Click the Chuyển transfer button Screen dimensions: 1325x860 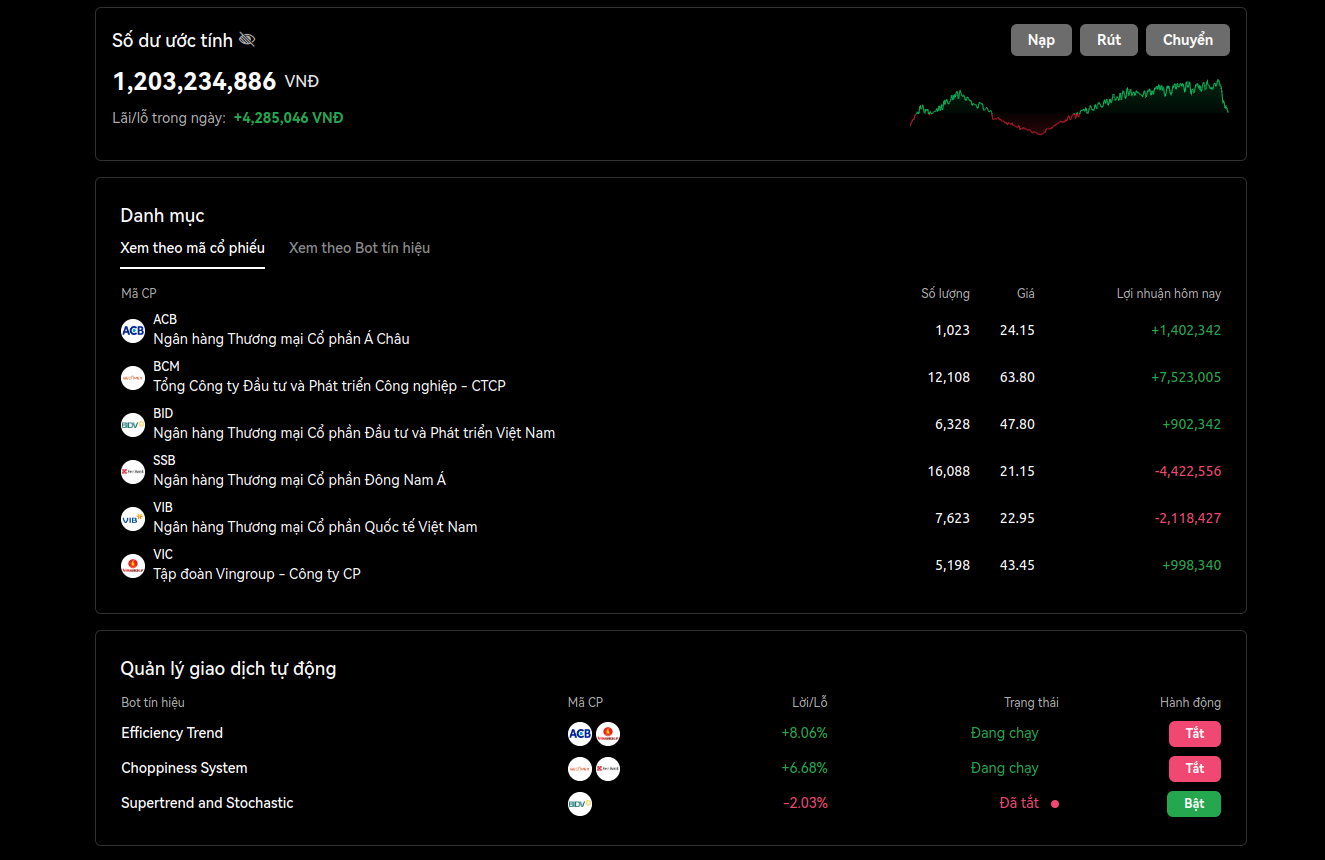coord(1188,40)
